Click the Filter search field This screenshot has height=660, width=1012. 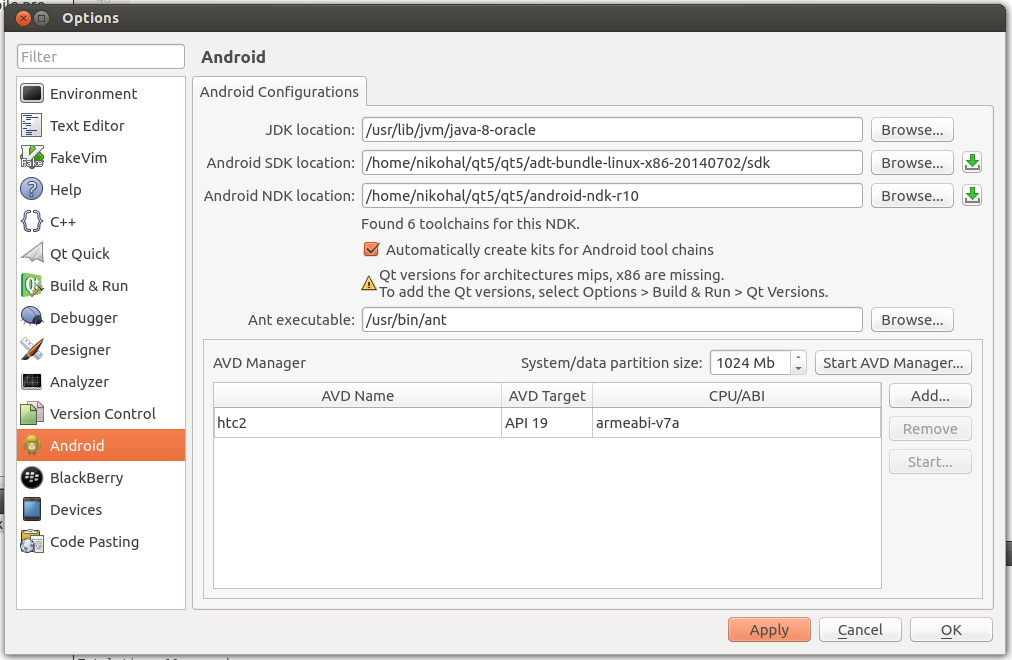click(x=101, y=56)
